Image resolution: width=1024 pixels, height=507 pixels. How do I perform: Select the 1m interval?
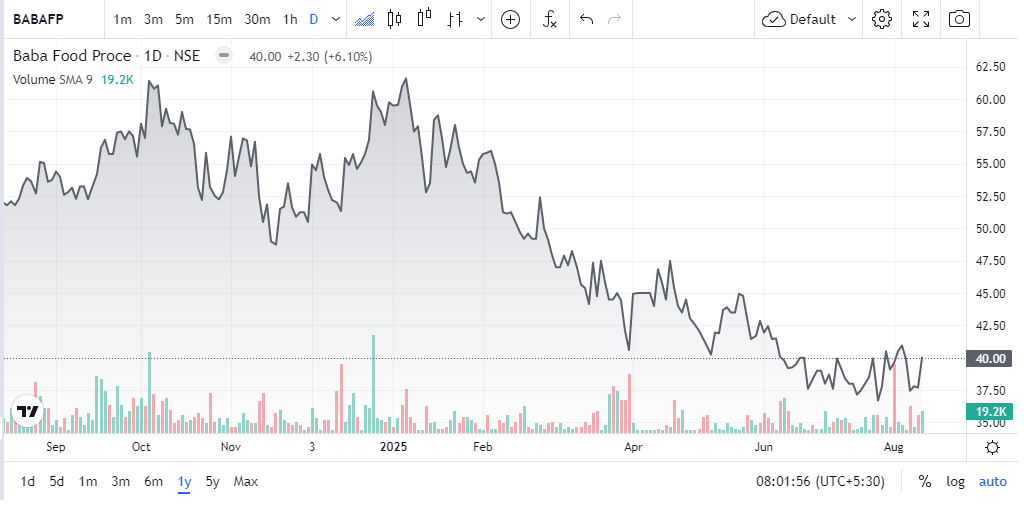tap(123, 20)
